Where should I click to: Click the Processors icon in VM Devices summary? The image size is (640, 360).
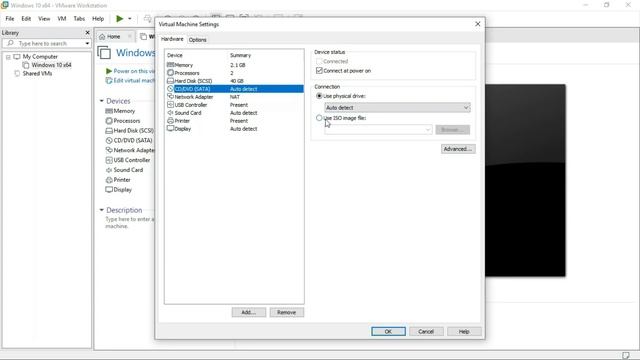[109, 121]
